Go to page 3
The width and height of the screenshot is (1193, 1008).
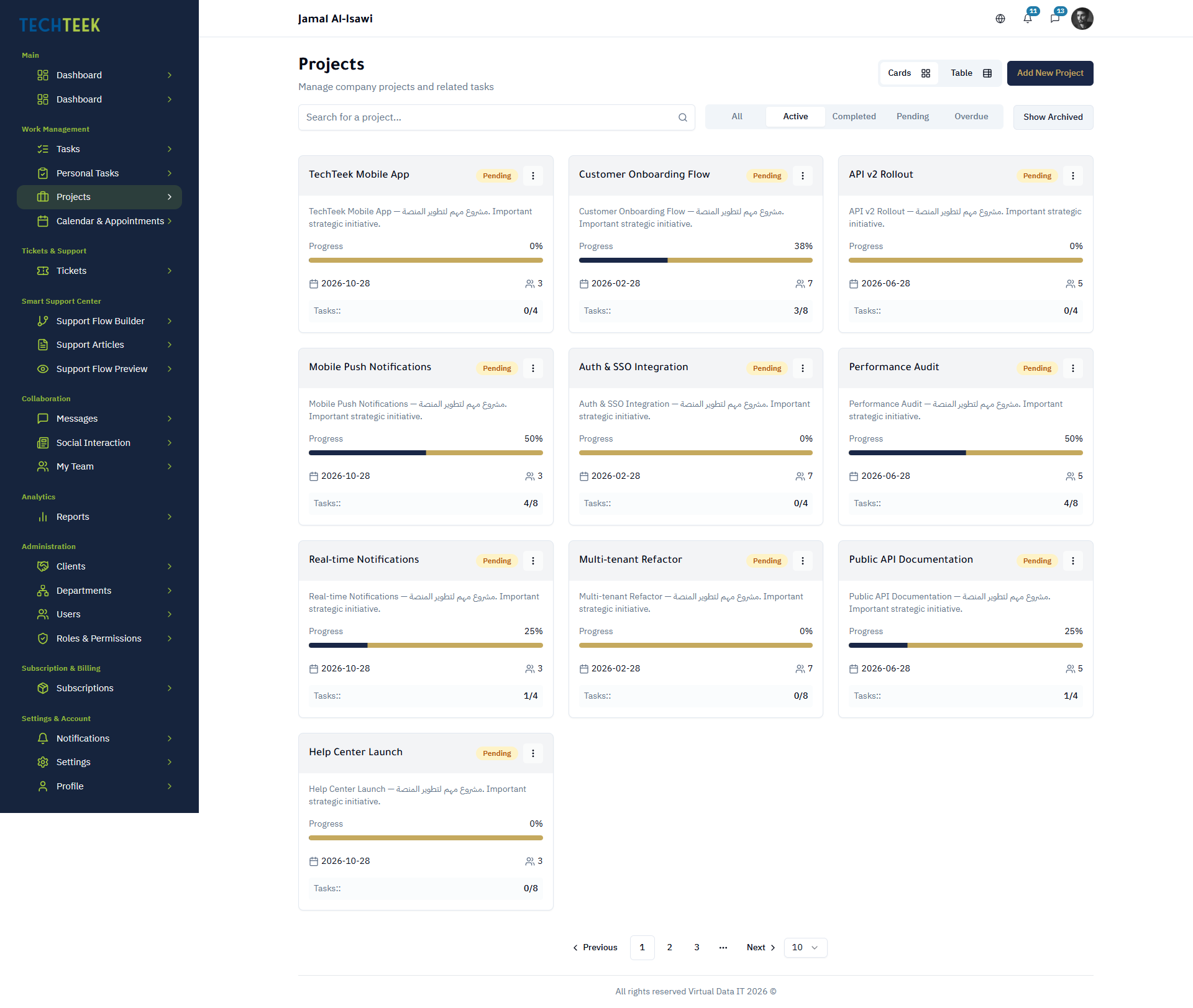697,948
